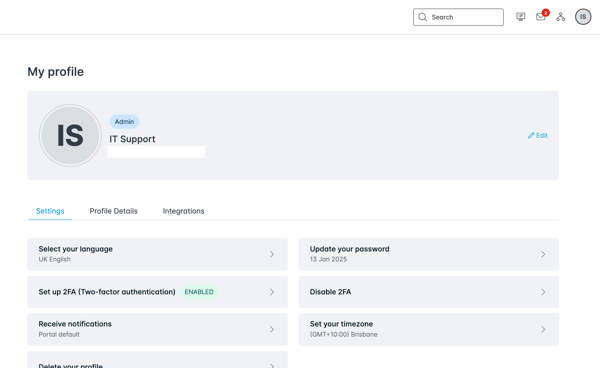Open Delete your profile setting

[157, 360]
